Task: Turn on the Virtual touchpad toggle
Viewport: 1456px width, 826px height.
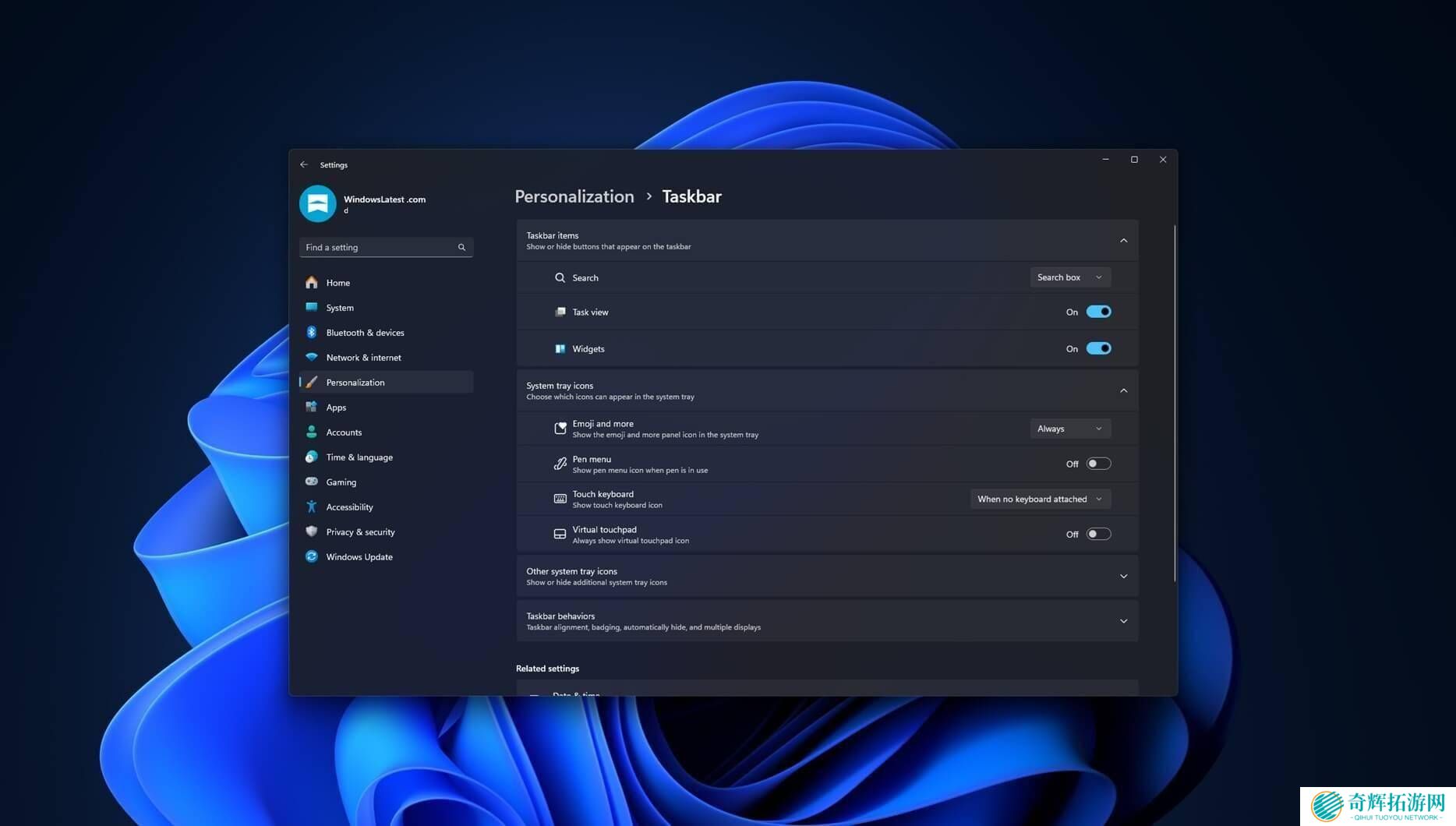Action: tap(1098, 534)
